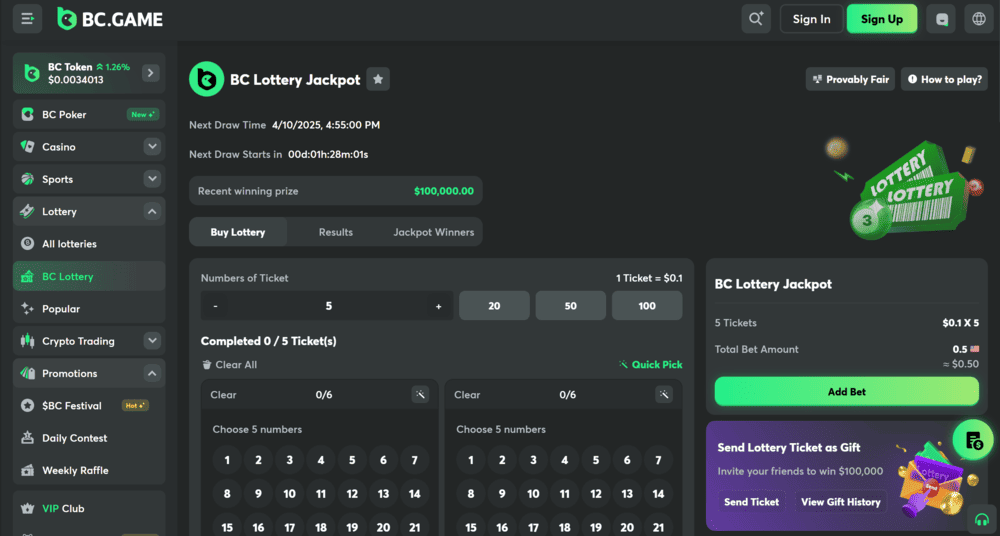This screenshot has height=536, width=1000.
Task: Switch to the Buy Lottery tab
Action: pos(238,232)
